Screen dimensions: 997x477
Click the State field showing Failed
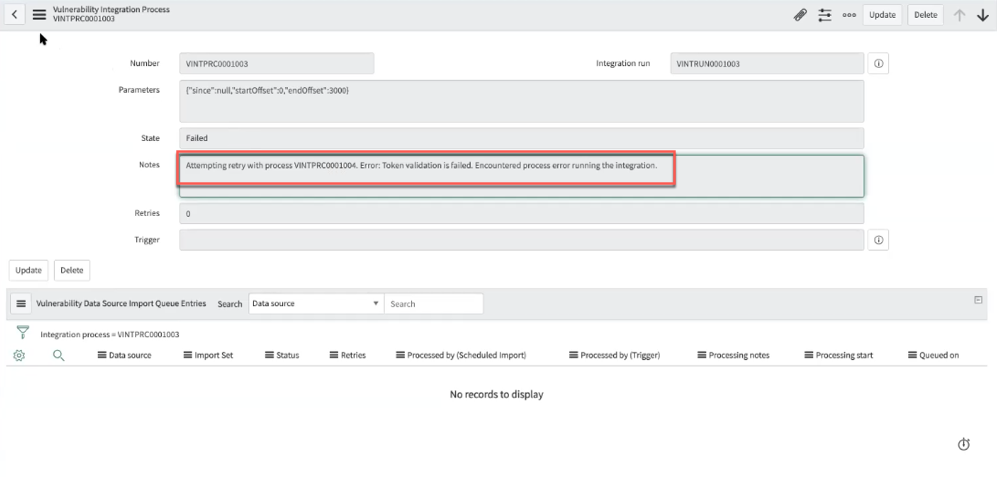[521, 138]
